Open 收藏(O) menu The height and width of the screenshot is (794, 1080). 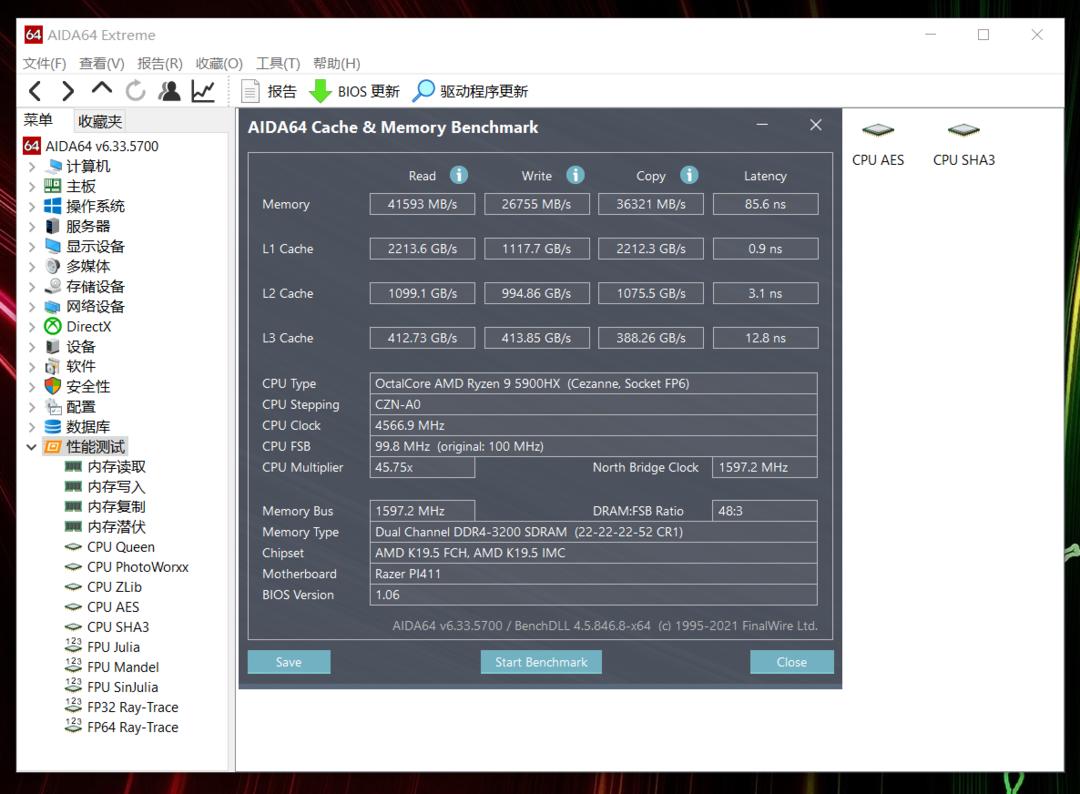tap(219, 63)
